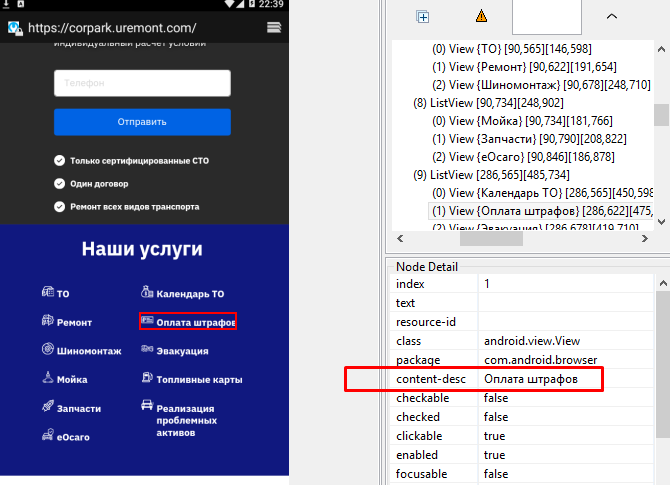Open the Мойка service link
This screenshot has width=670, height=485.
point(72,379)
